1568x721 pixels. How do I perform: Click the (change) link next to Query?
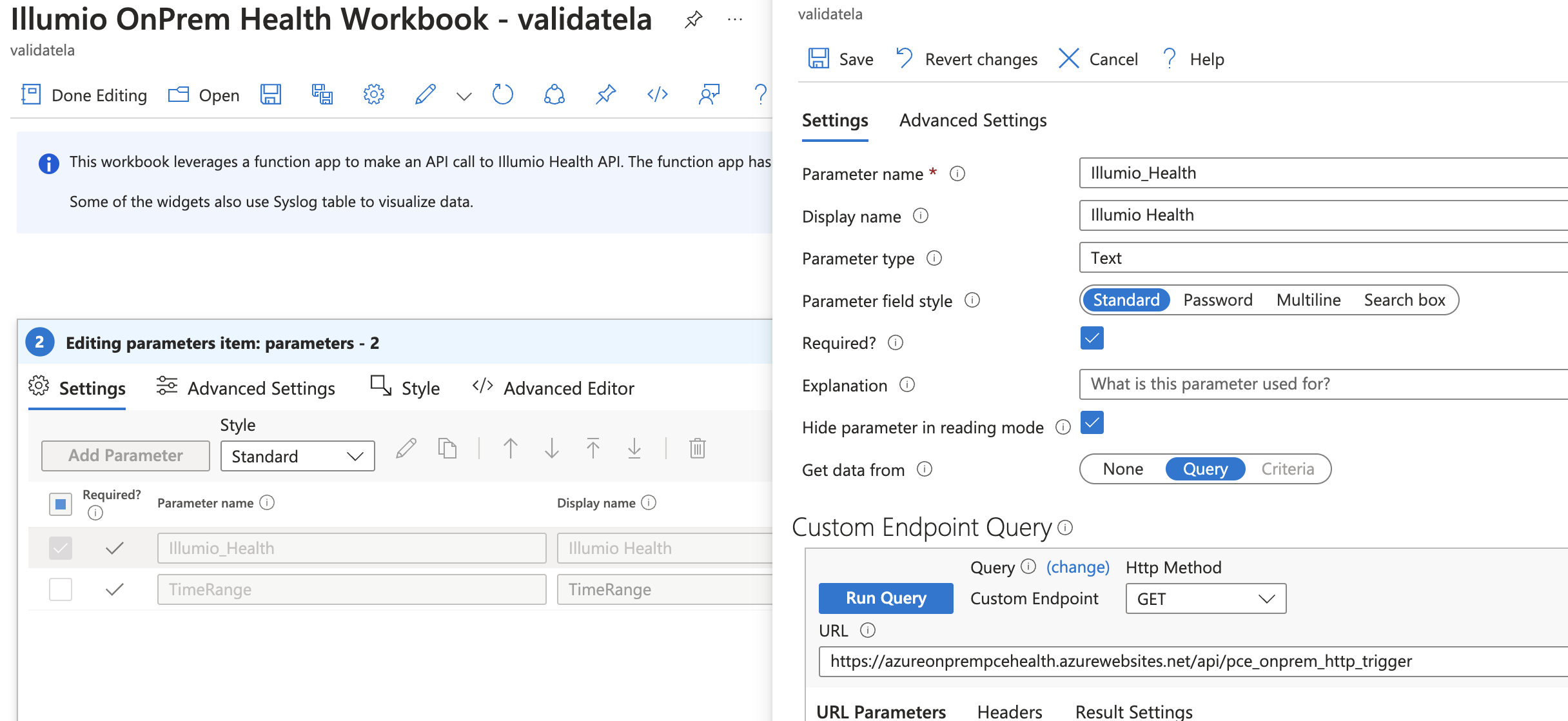1077,567
